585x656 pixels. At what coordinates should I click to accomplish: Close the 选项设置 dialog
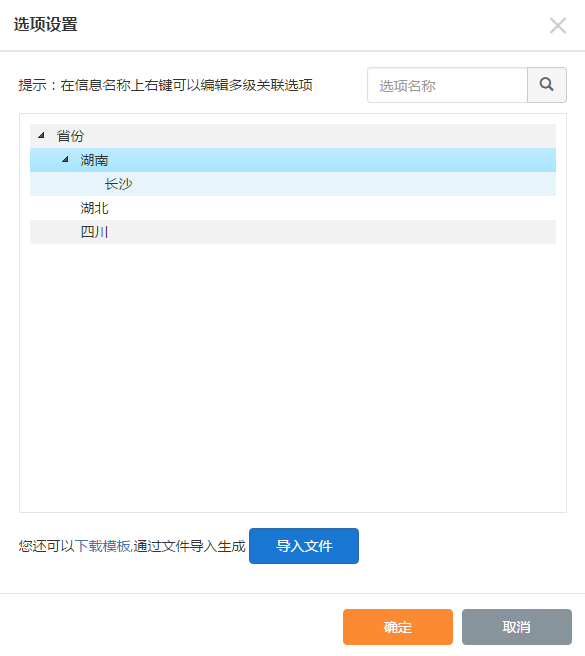tap(558, 26)
